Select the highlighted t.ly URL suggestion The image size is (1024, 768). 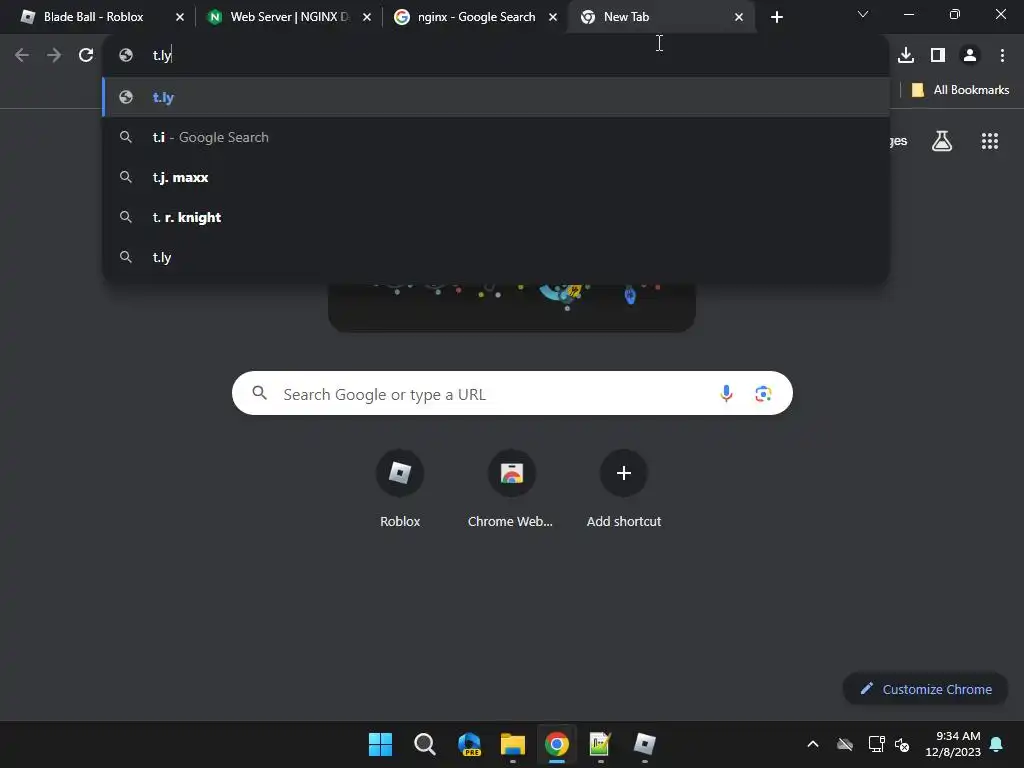(x=496, y=97)
